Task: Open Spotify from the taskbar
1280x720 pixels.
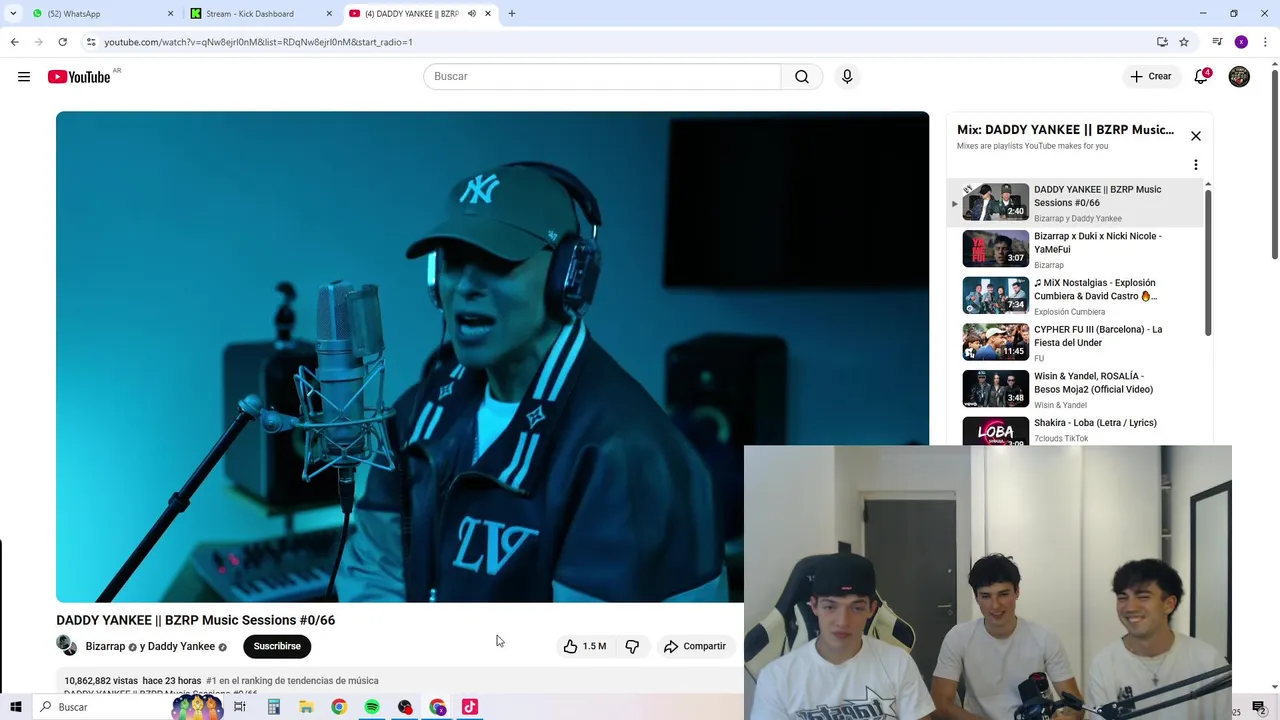Action: (x=372, y=707)
